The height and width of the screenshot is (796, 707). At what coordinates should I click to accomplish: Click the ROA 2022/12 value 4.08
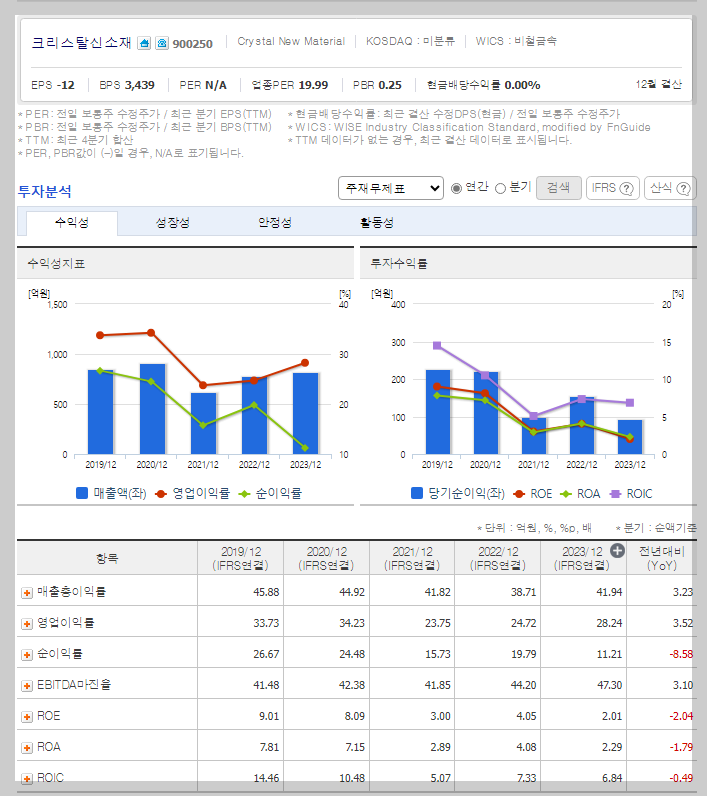point(526,747)
